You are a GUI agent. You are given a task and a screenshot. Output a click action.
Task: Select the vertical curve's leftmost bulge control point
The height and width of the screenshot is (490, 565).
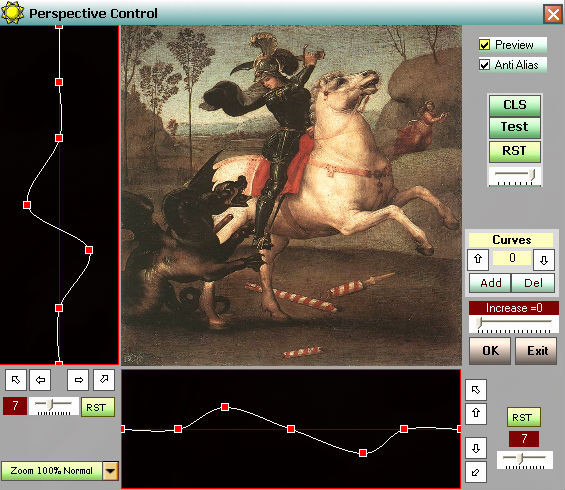27,205
